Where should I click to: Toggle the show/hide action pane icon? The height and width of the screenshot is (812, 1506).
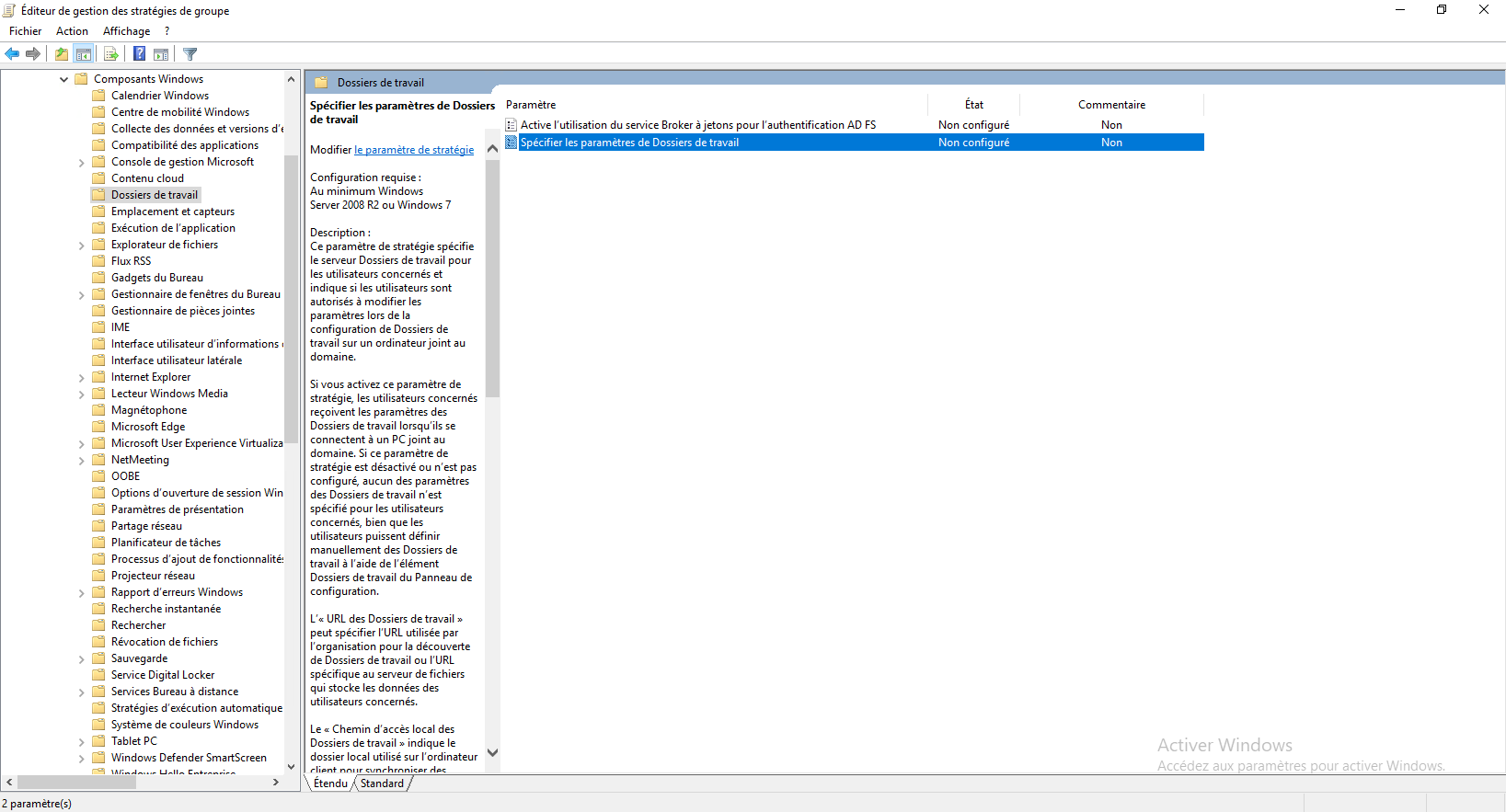[x=161, y=54]
